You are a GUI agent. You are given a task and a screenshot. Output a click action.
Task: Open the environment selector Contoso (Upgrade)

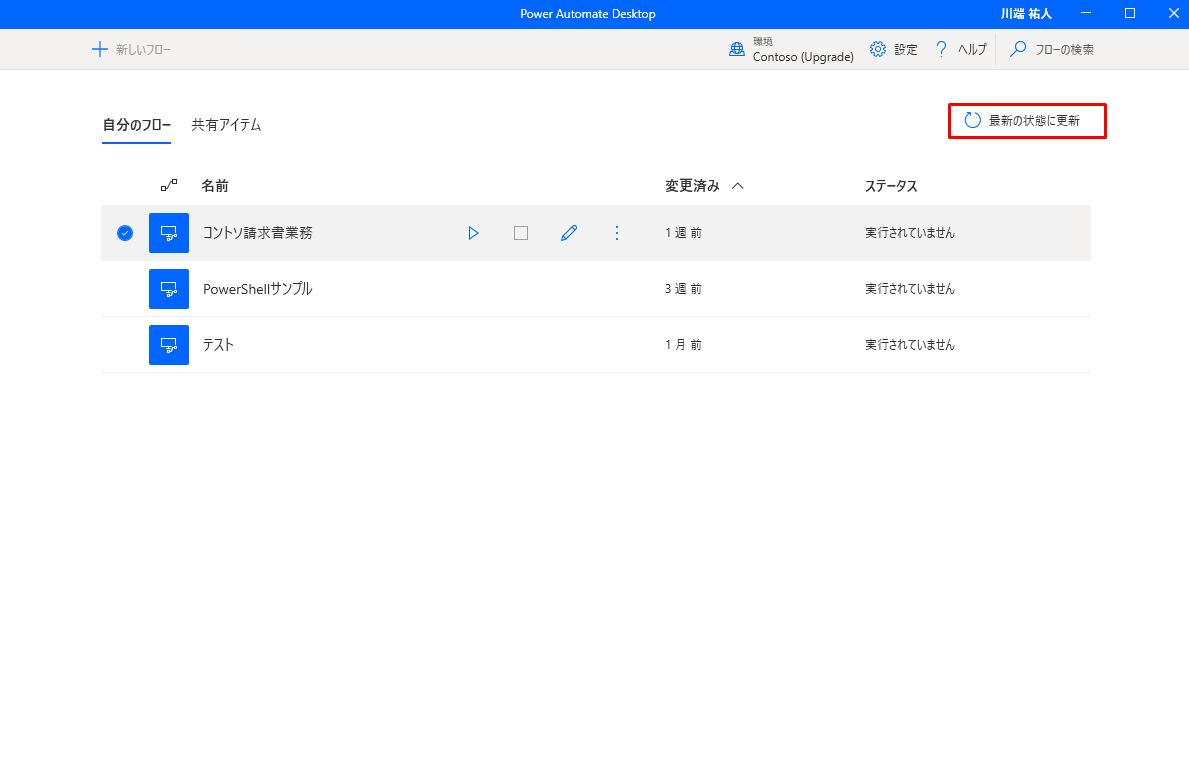click(x=791, y=49)
